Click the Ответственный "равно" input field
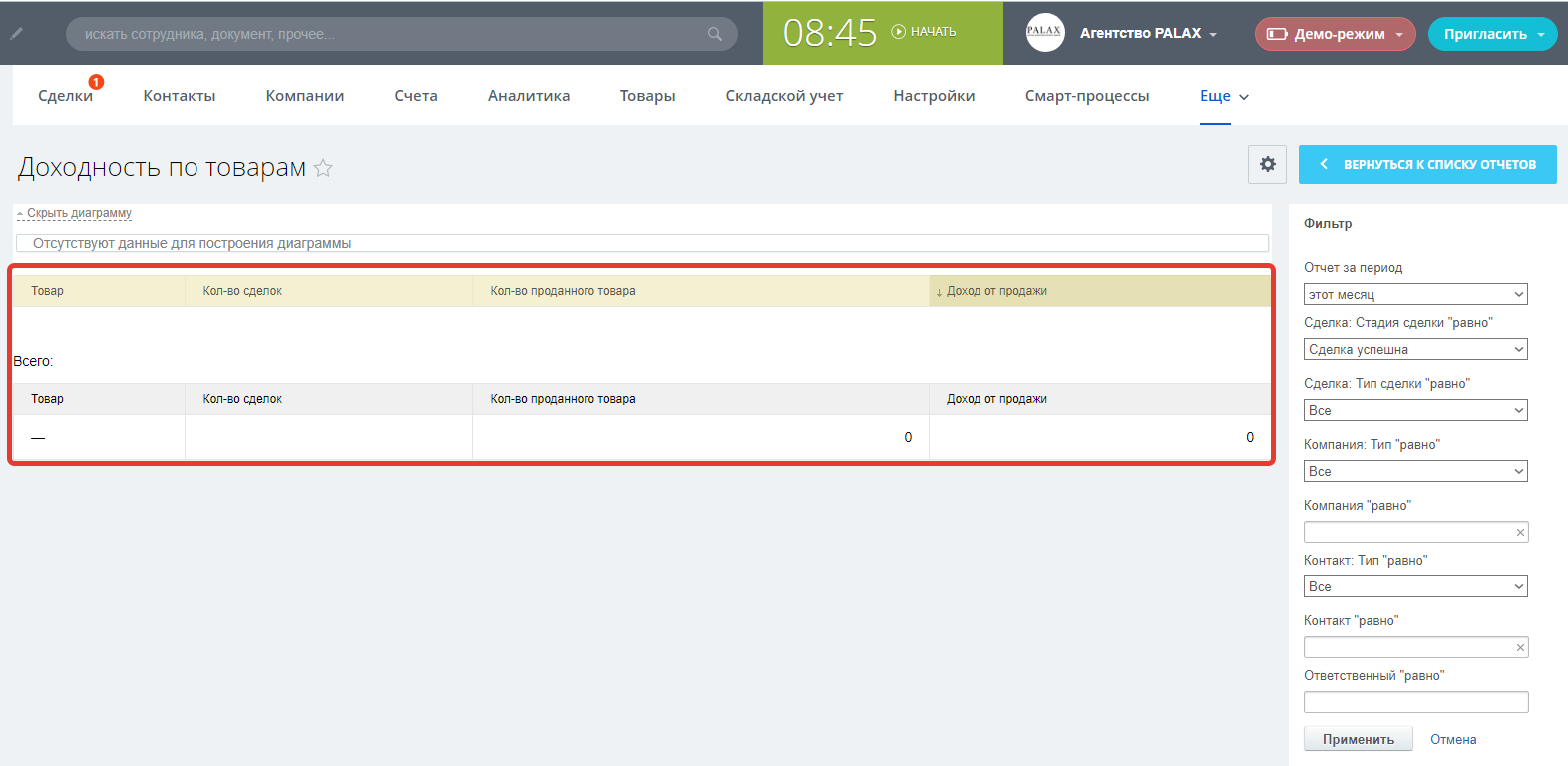Image resolution: width=1568 pixels, height=766 pixels. tap(1415, 702)
